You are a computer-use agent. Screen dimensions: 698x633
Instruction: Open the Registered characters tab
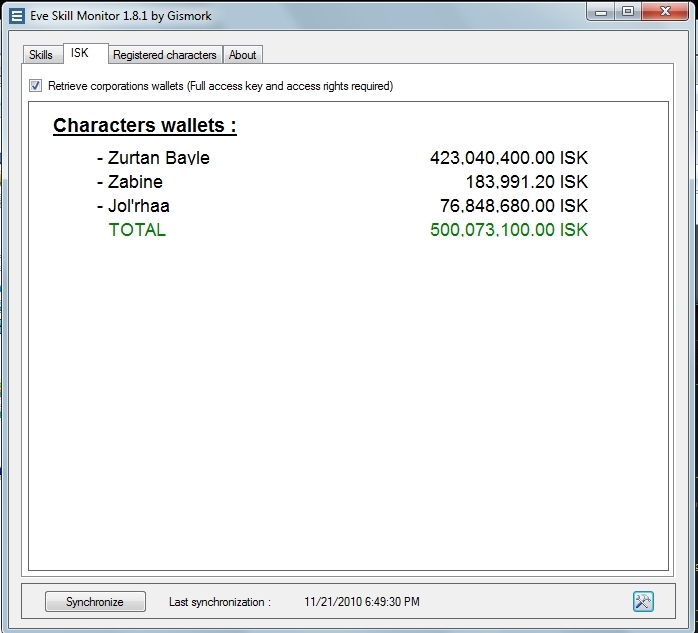click(x=165, y=55)
